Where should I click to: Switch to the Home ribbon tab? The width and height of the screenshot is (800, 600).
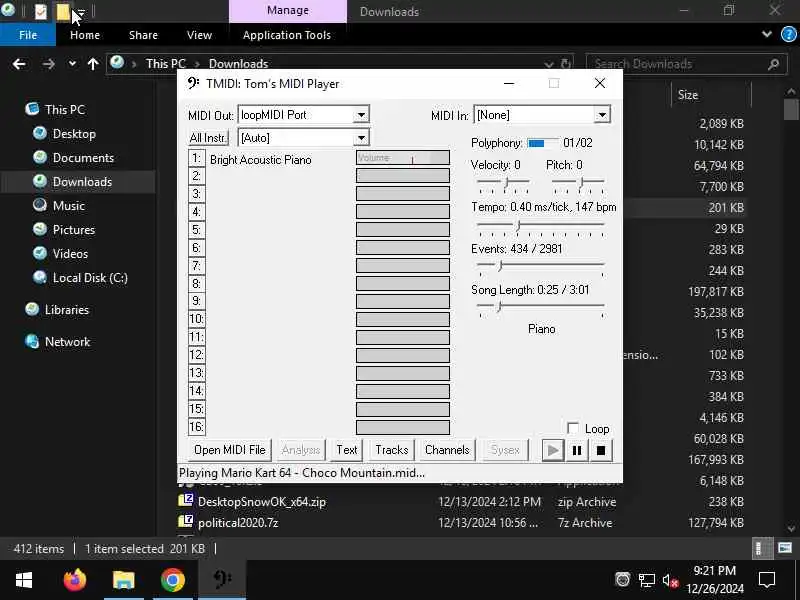pos(85,35)
